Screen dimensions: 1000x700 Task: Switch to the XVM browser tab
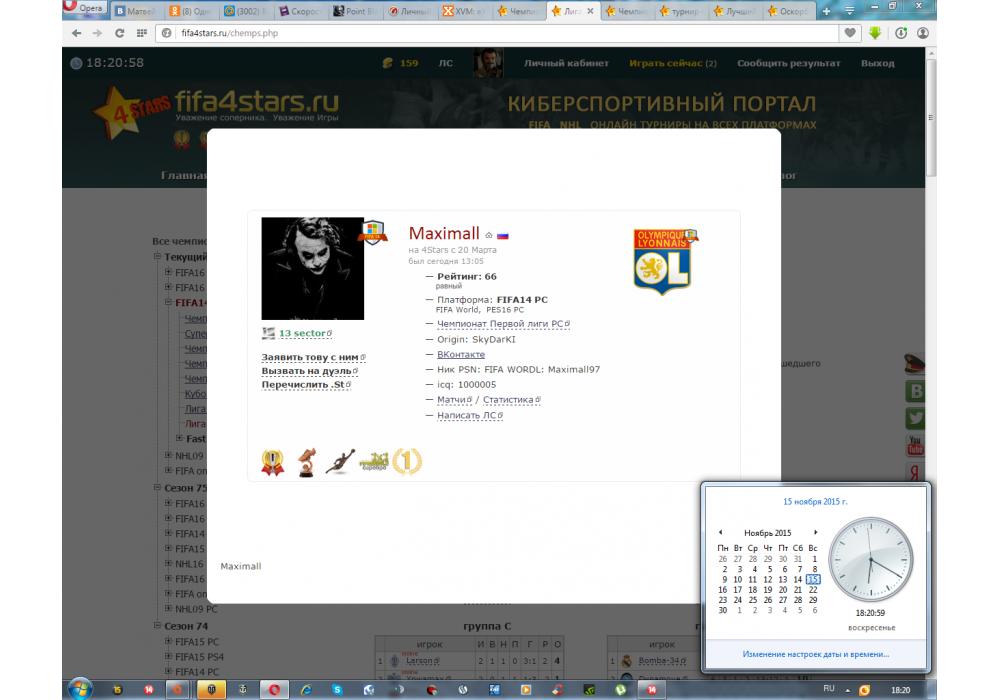[x=463, y=11]
